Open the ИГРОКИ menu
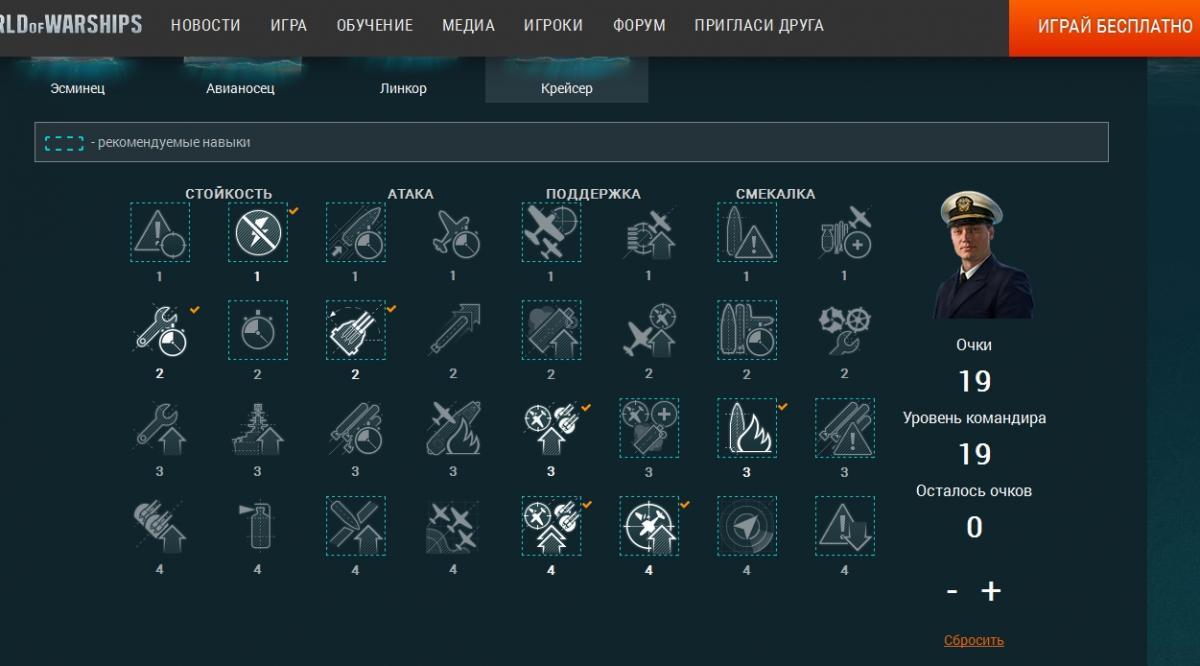The image size is (1200, 666). tap(553, 26)
